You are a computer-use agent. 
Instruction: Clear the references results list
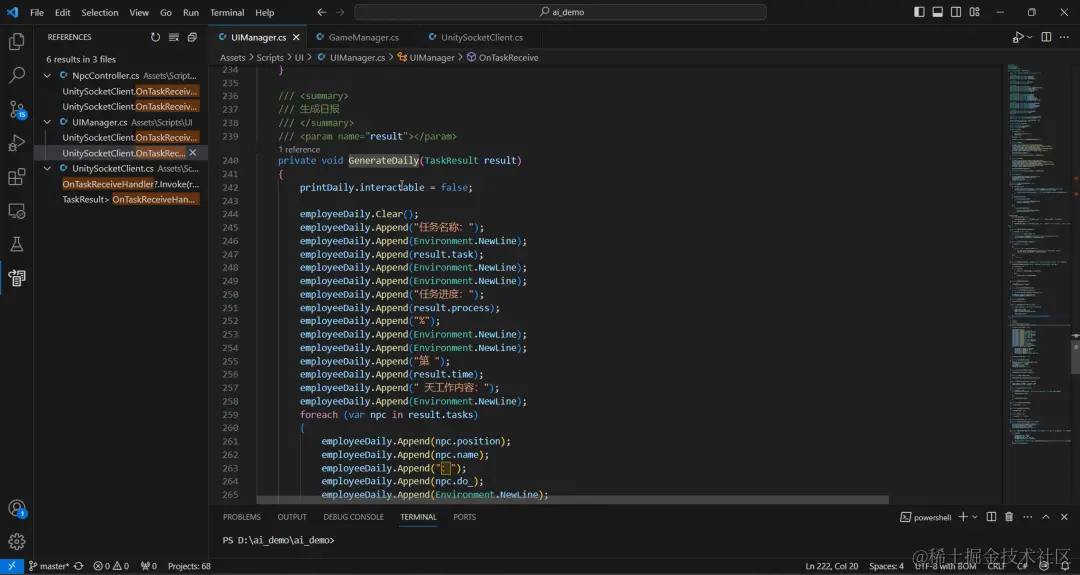point(174,37)
